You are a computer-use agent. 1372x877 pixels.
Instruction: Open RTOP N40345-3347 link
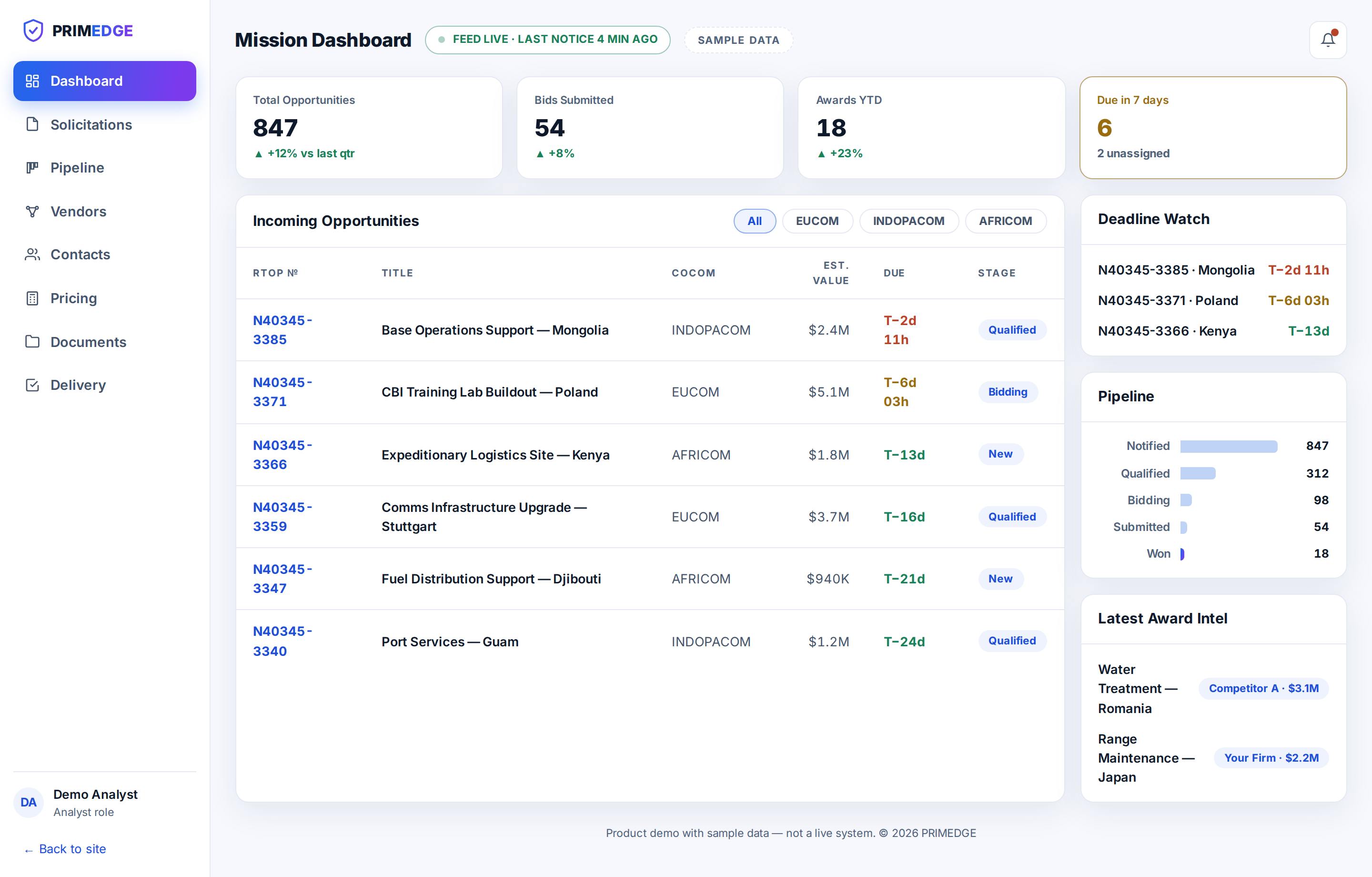[282, 579]
